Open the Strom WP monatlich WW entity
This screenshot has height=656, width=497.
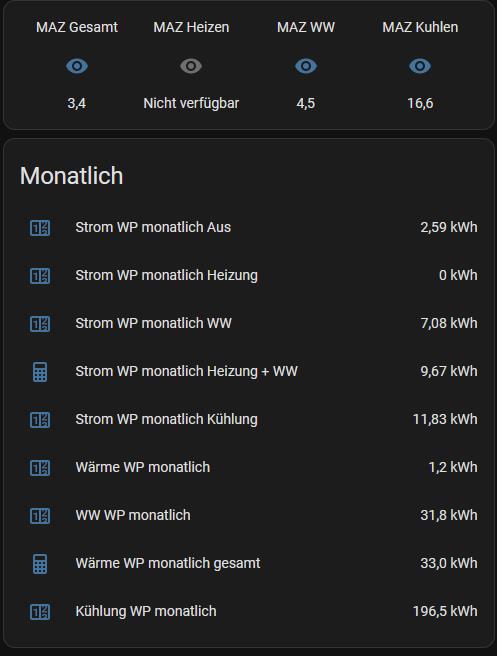[249, 323]
